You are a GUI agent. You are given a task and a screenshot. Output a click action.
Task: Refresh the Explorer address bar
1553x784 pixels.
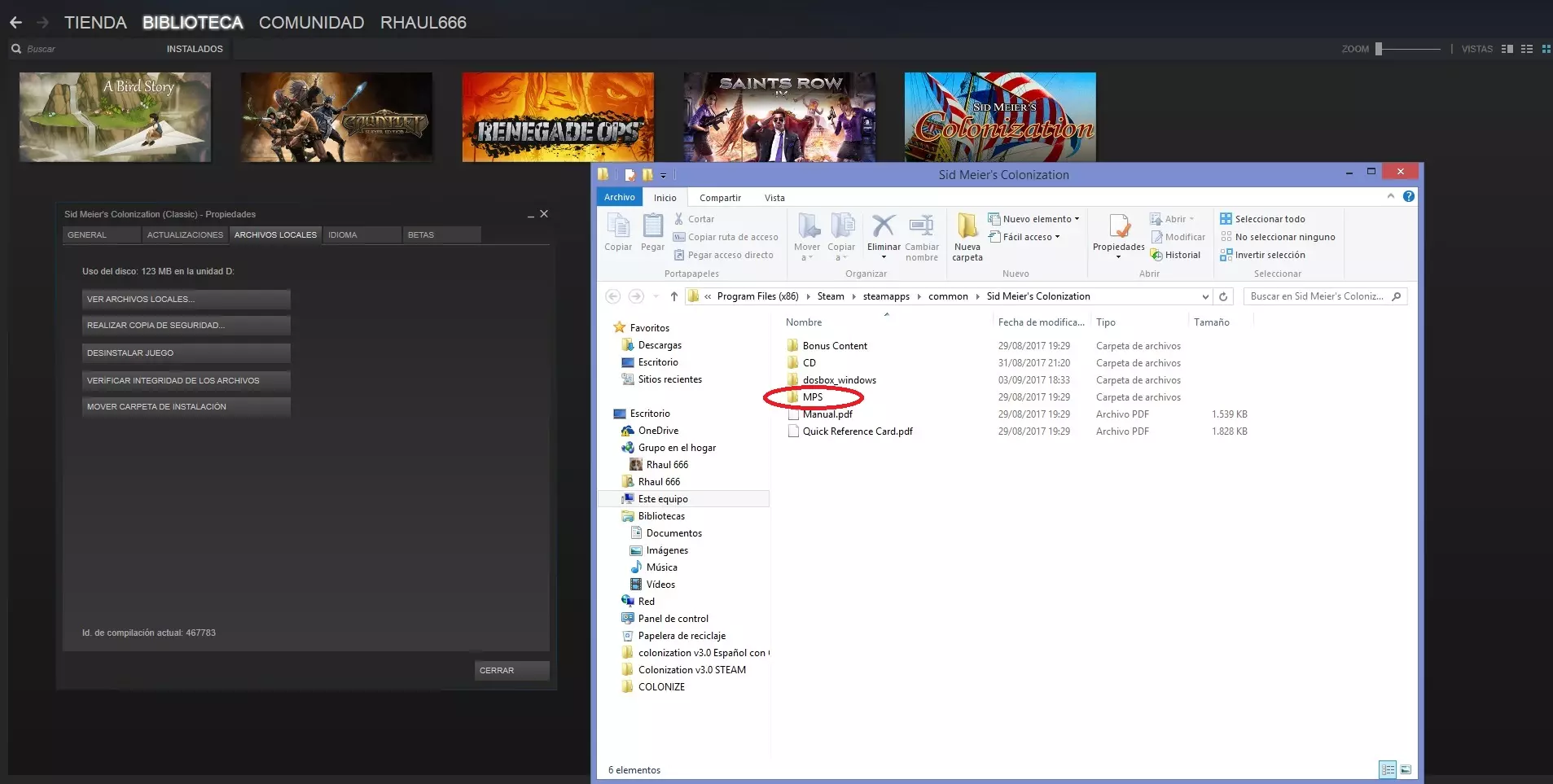pos(1223,296)
